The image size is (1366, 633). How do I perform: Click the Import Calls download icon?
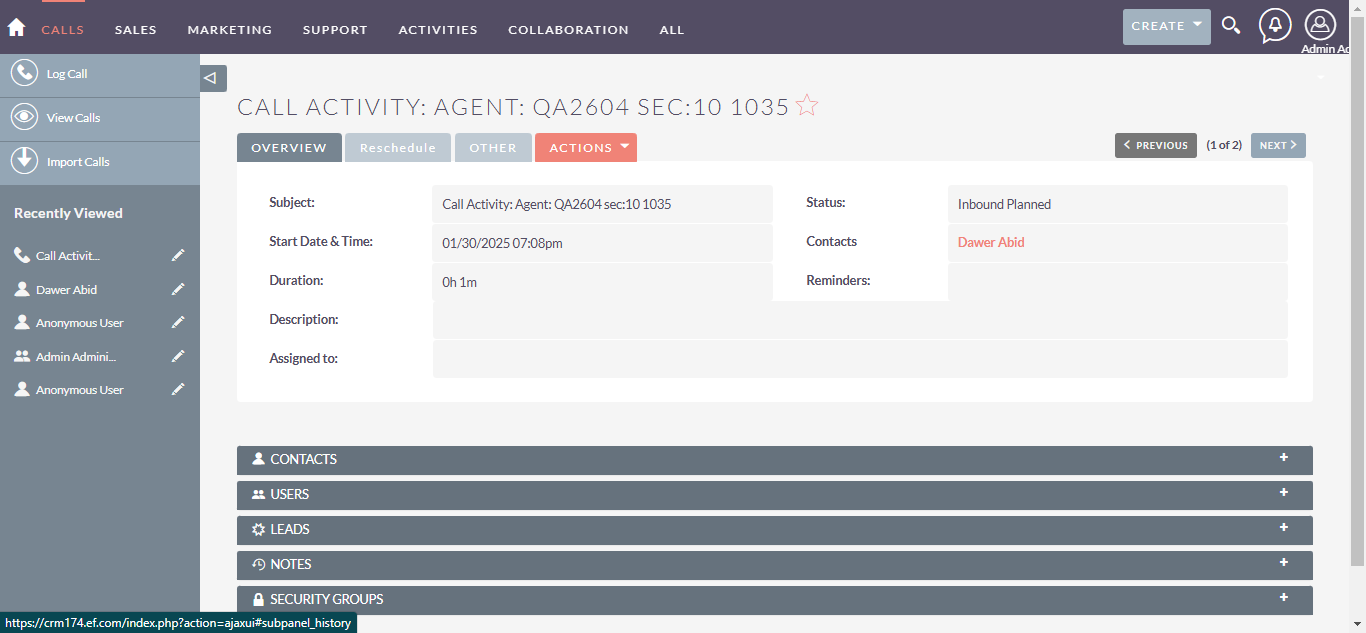24,161
